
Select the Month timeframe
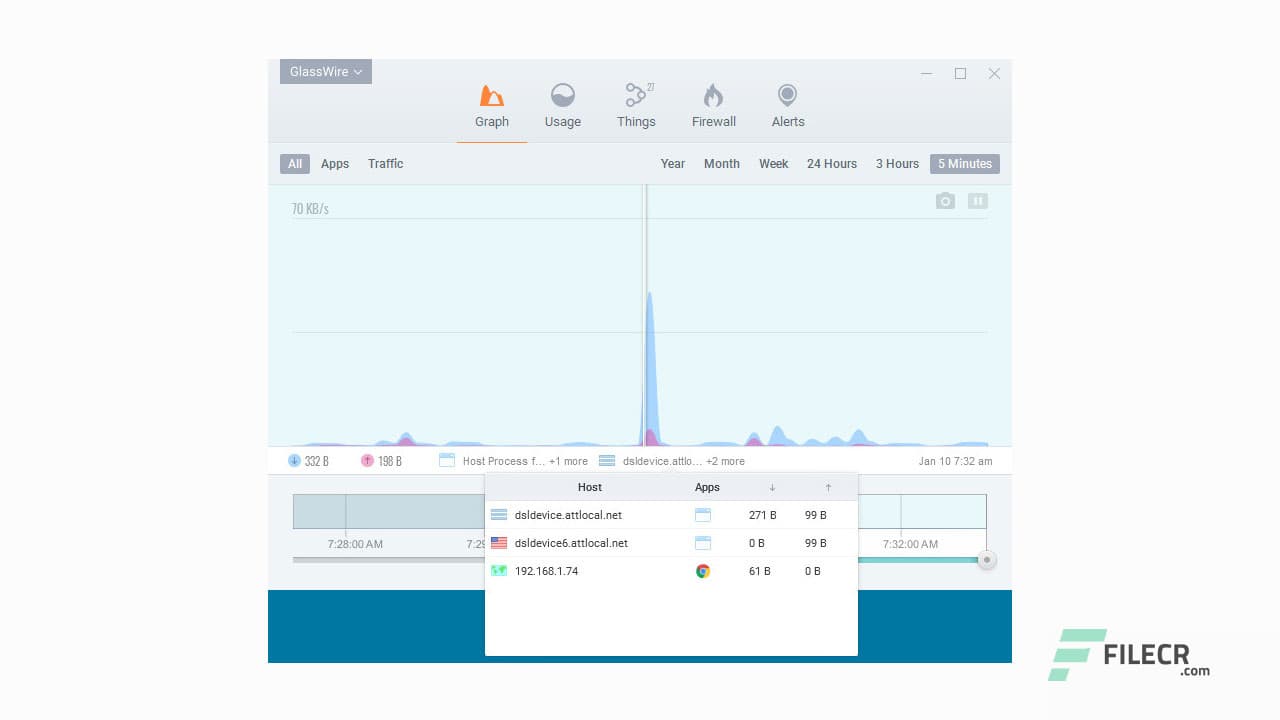721,163
